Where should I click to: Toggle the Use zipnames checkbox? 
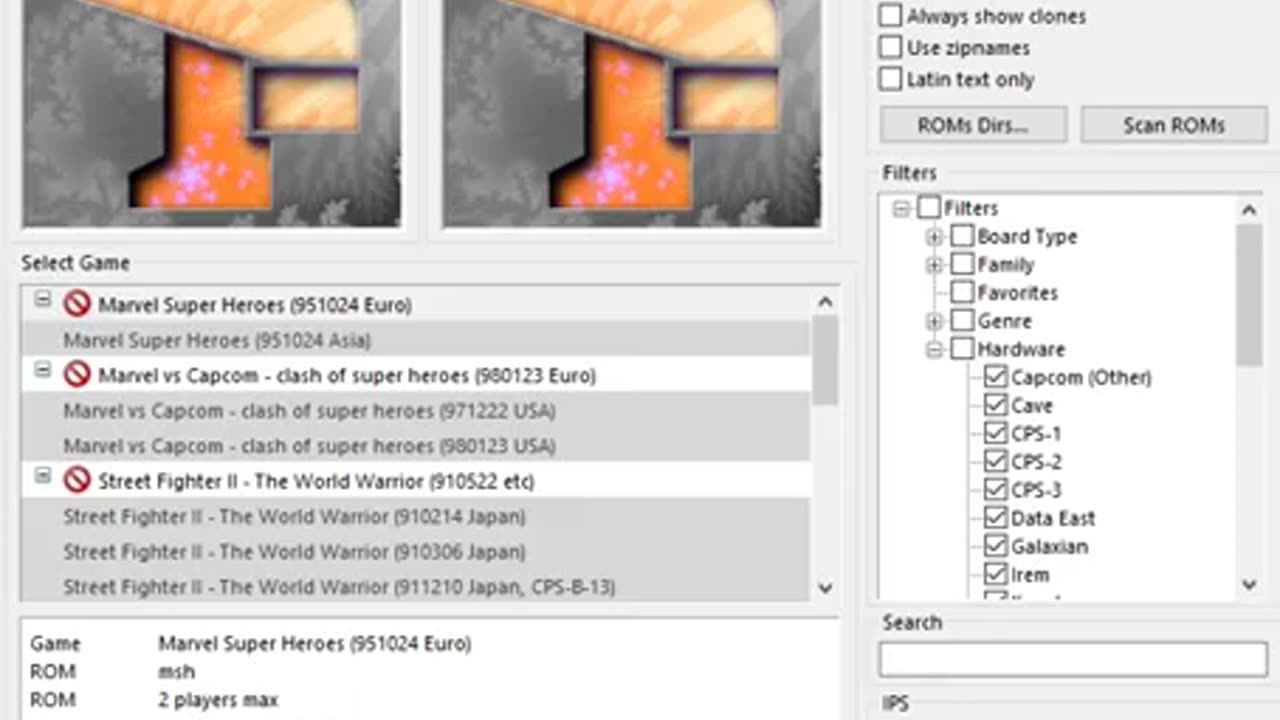point(890,47)
